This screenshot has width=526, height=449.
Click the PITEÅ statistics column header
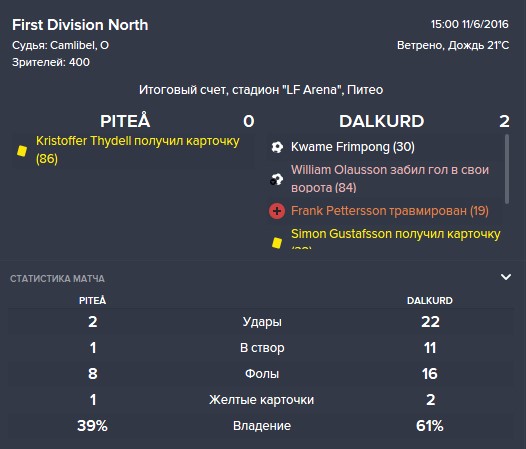93,300
